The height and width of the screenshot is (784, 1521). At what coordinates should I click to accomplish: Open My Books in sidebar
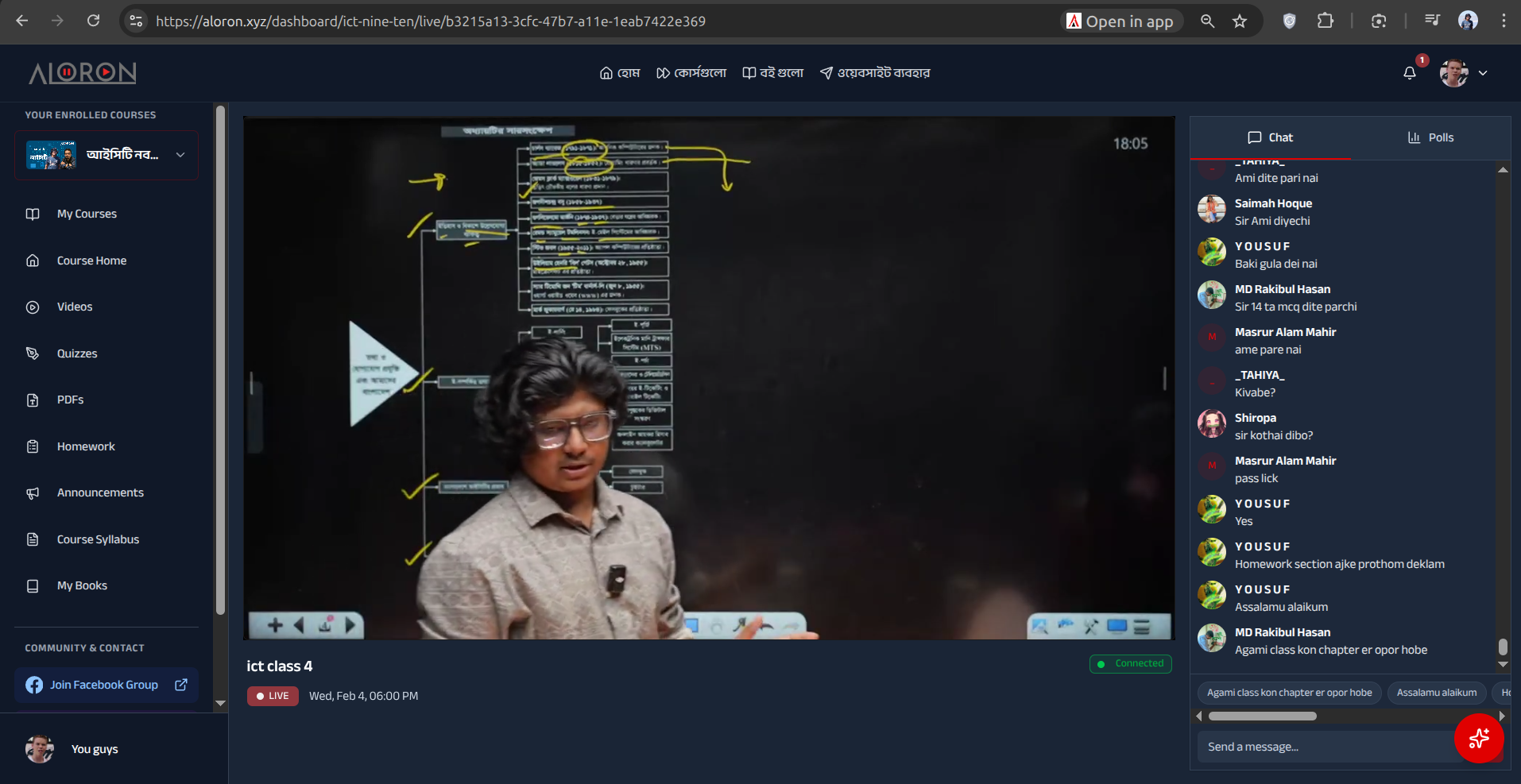click(x=82, y=585)
